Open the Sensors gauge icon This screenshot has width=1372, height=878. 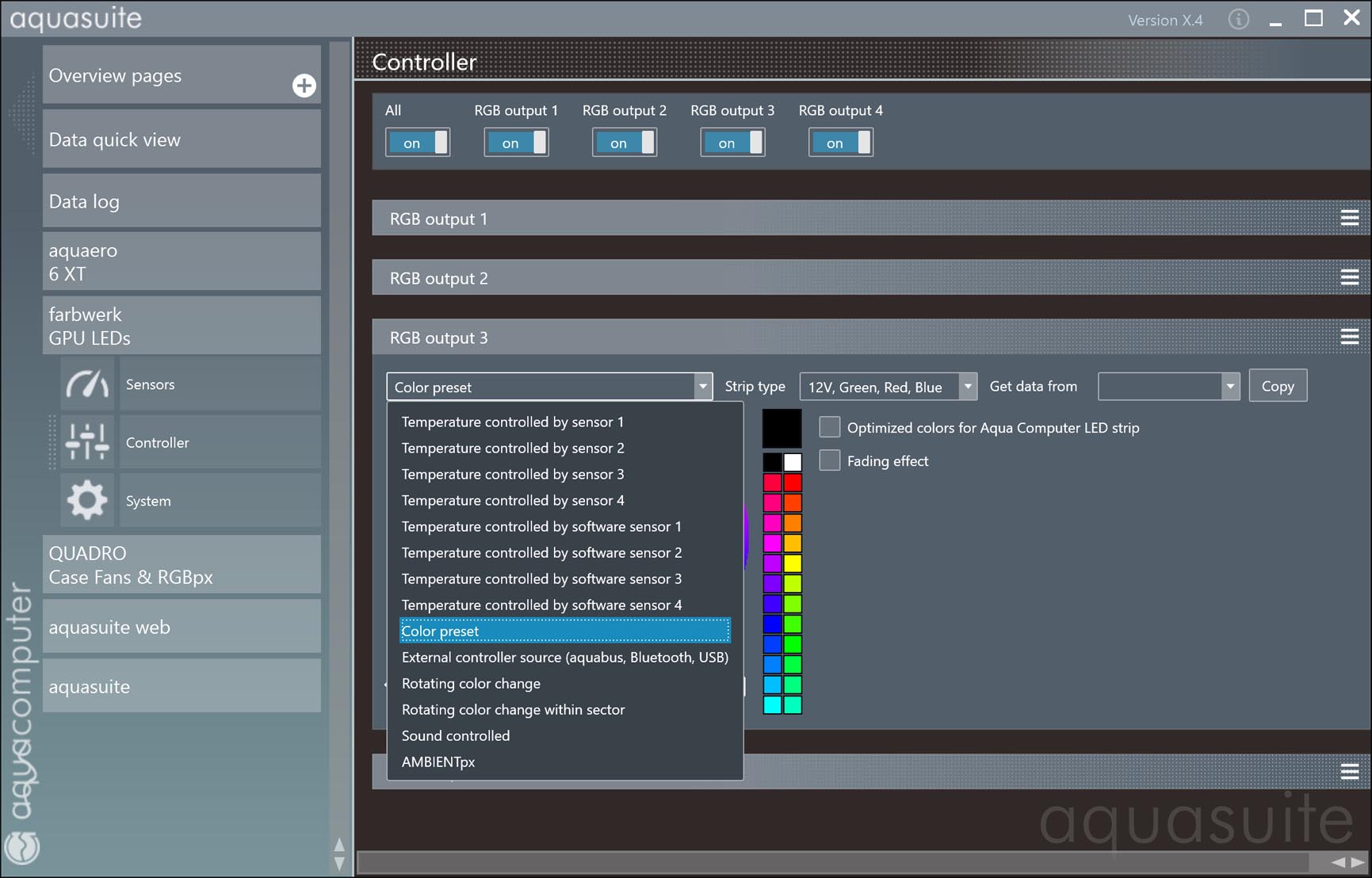point(87,384)
